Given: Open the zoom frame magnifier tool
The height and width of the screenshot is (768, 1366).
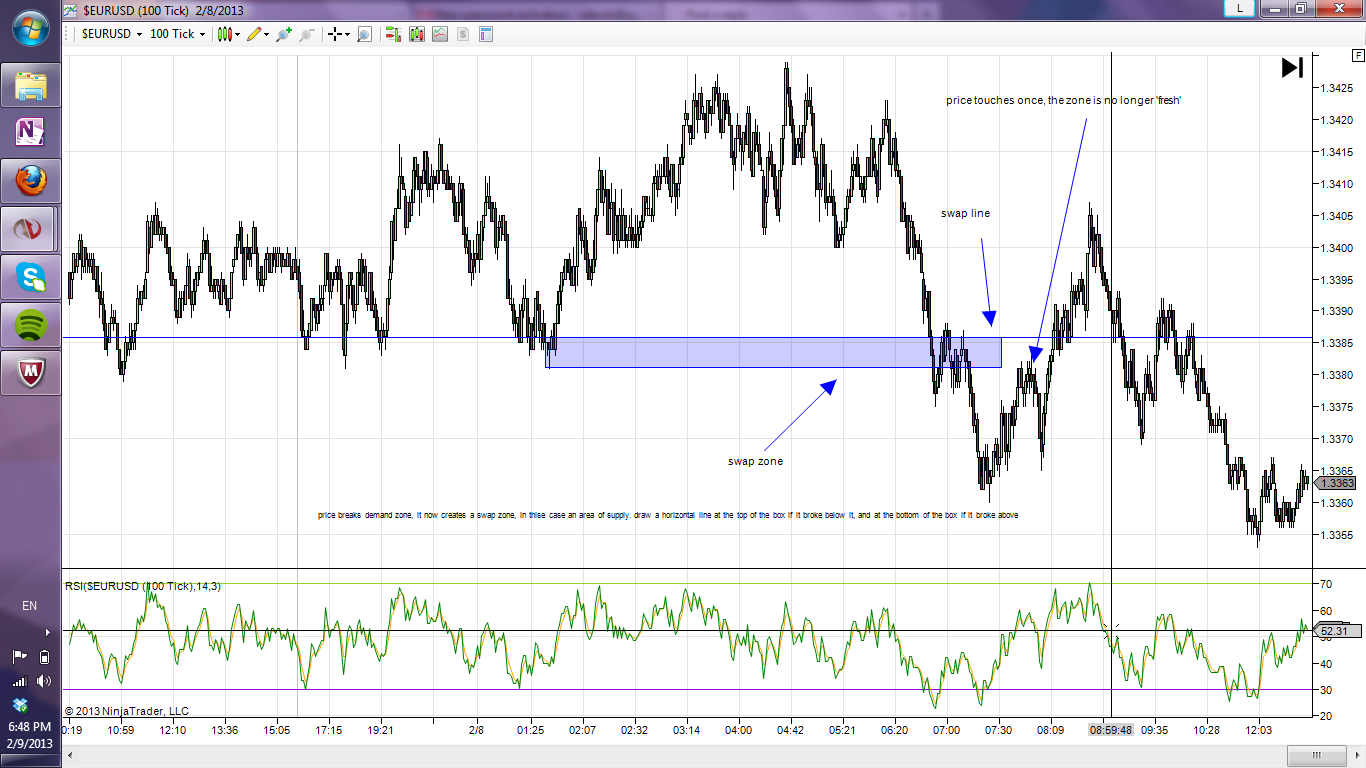Looking at the screenshot, I should tap(364, 34).
